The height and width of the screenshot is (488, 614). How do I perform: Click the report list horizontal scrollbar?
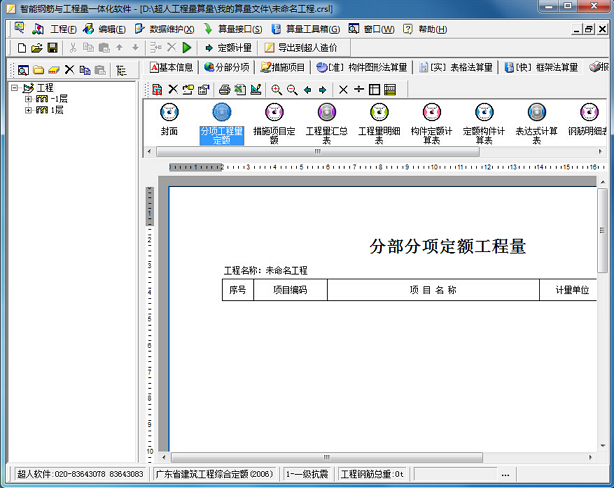(x=318, y=152)
